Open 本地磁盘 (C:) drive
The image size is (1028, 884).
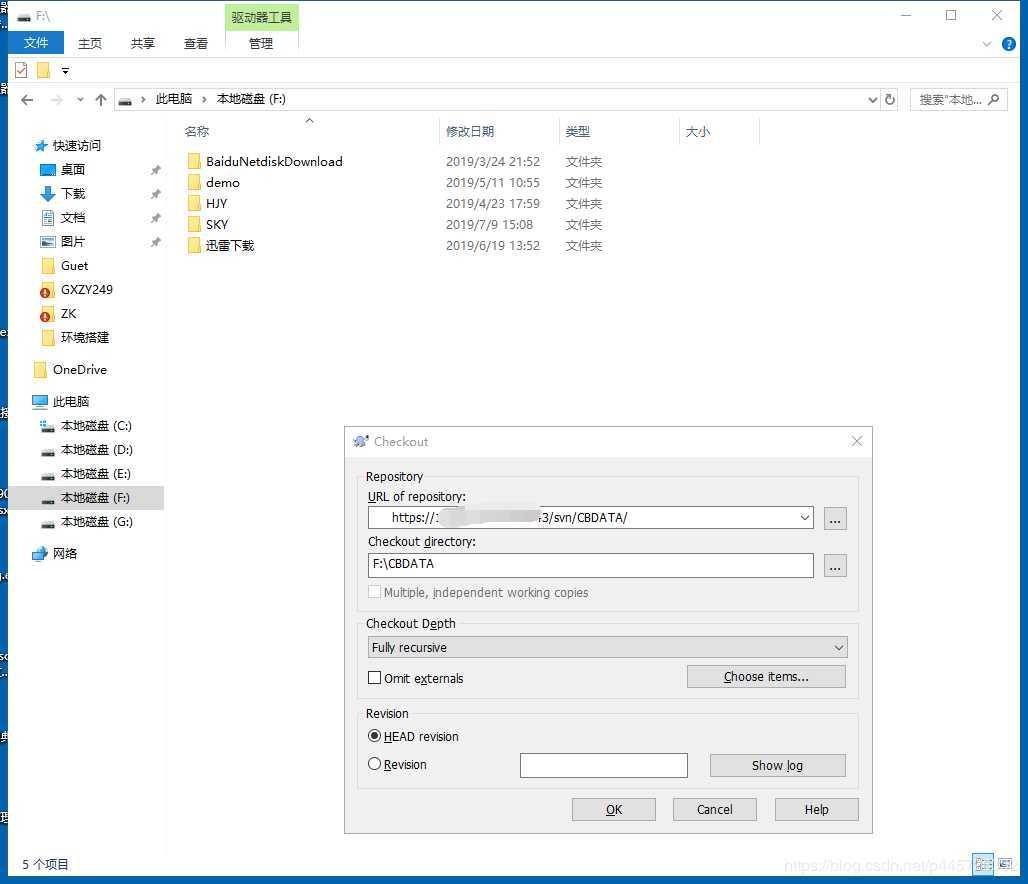96,426
